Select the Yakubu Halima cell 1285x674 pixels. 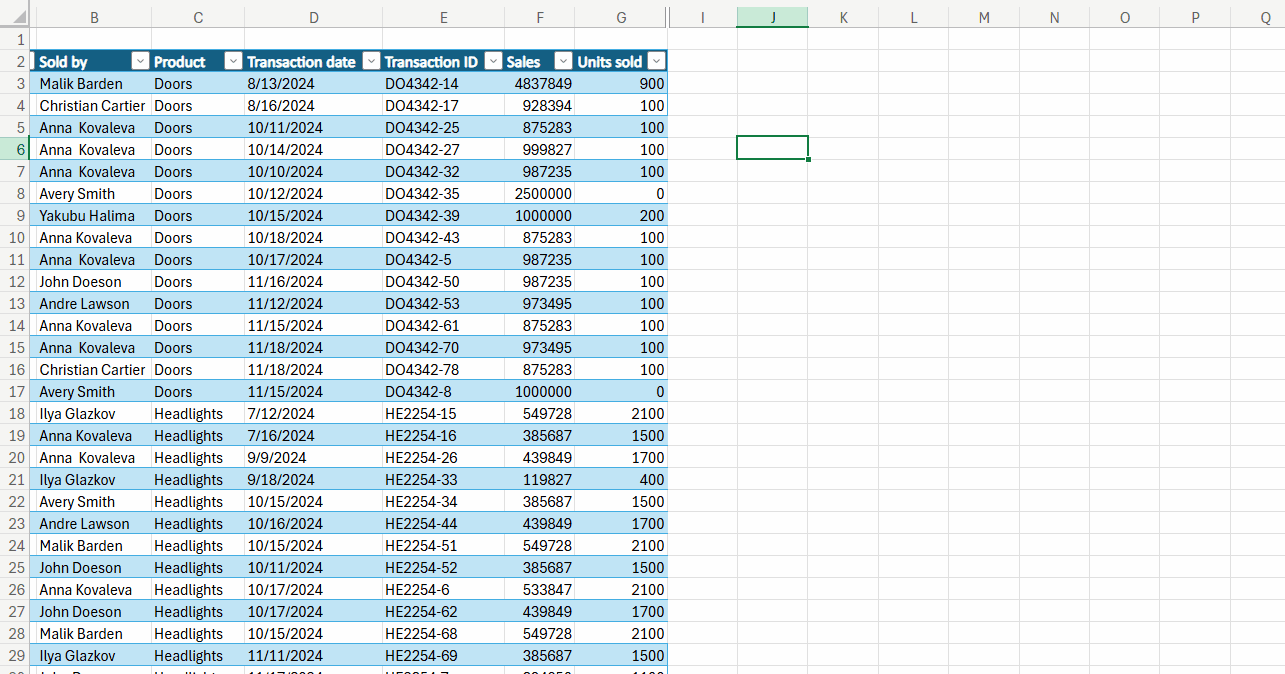coord(87,216)
